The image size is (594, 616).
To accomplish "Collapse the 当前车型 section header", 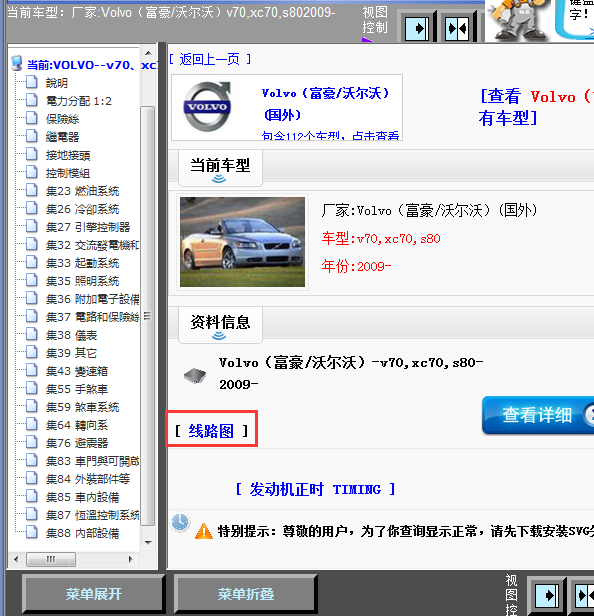I will [x=220, y=168].
